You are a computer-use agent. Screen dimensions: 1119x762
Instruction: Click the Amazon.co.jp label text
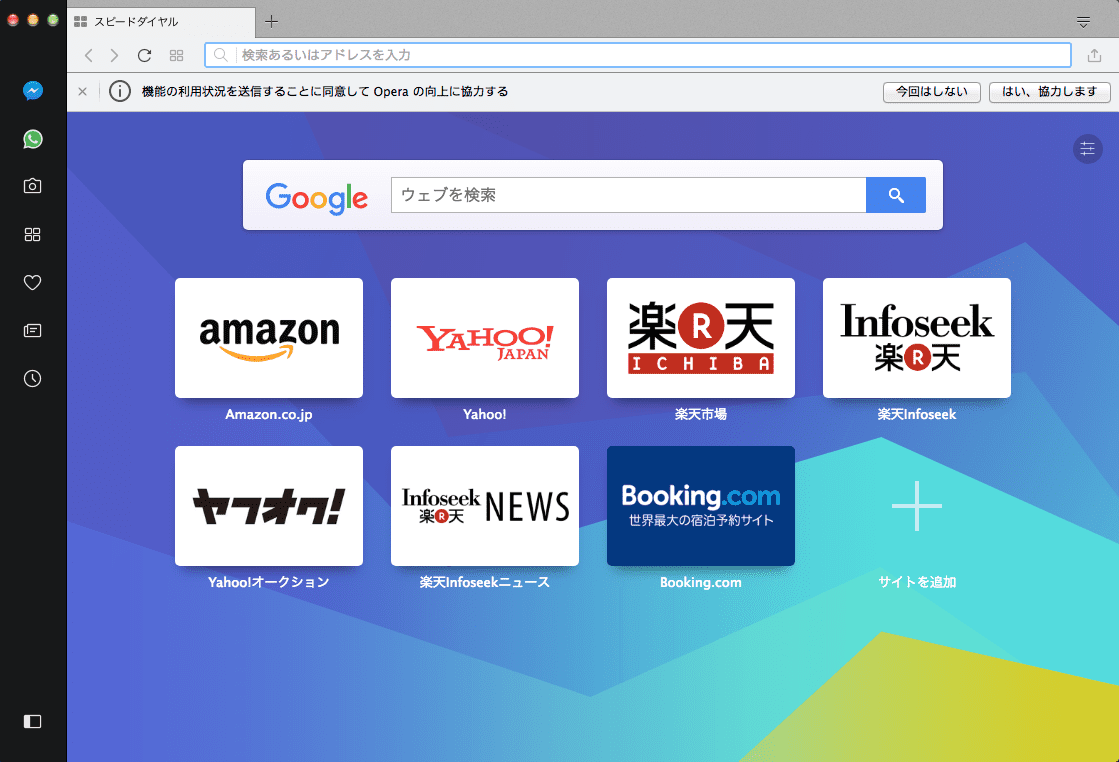click(x=269, y=415)
